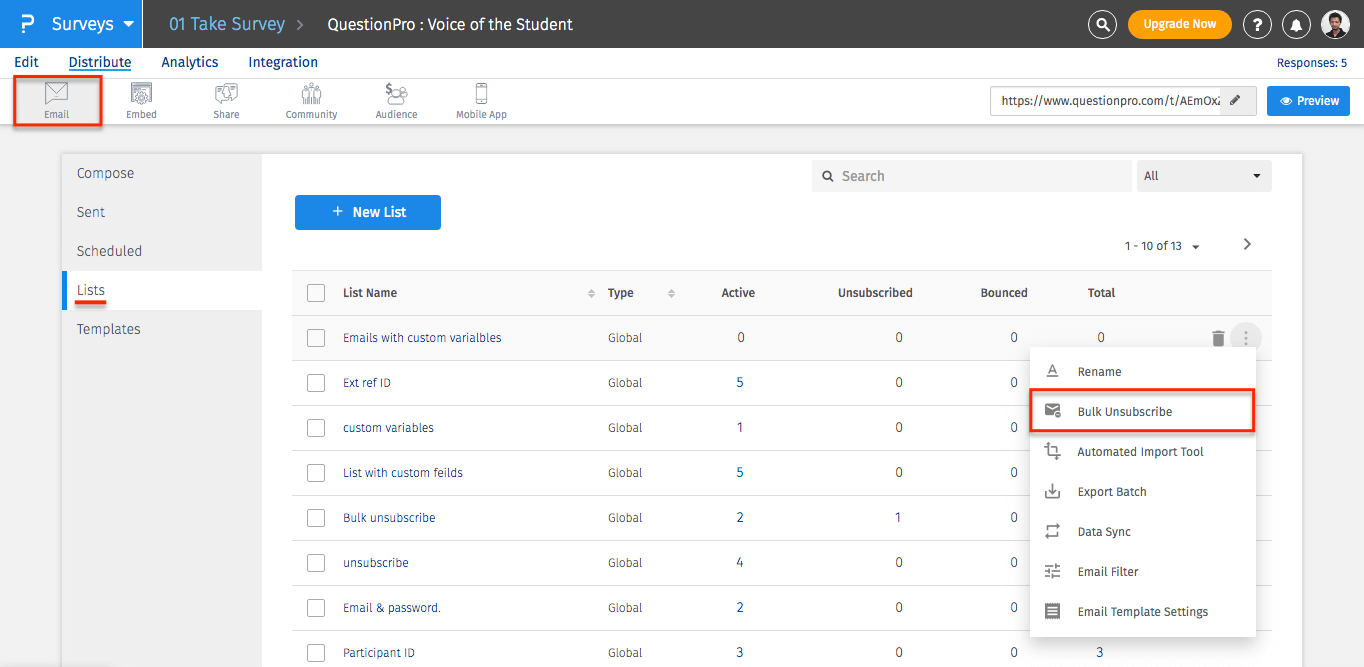This screenshot has height=667, width=1364.
Task: Click the trash delete icon for first list
Action: [x=1218, y=338]
